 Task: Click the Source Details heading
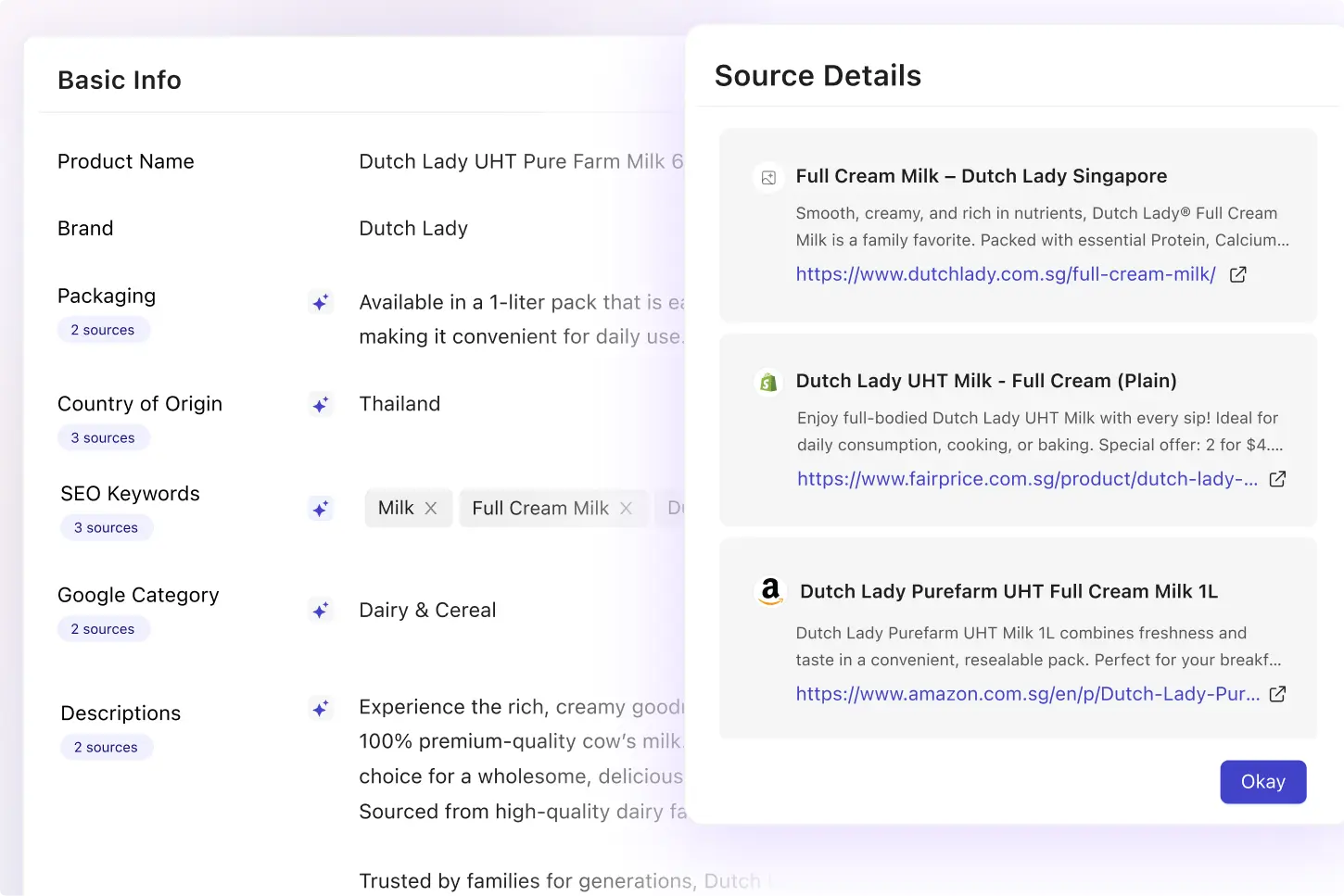click(x=818, y=76)
